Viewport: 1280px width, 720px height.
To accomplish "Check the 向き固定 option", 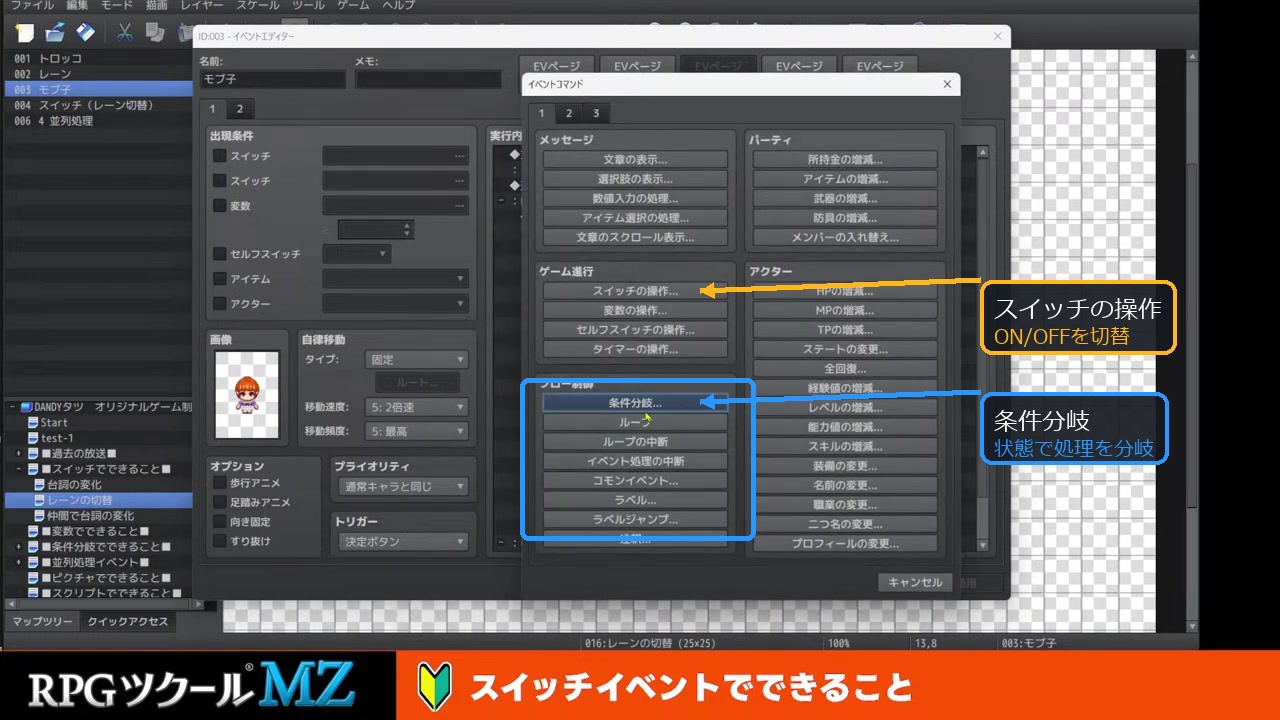I will (219, 522).
